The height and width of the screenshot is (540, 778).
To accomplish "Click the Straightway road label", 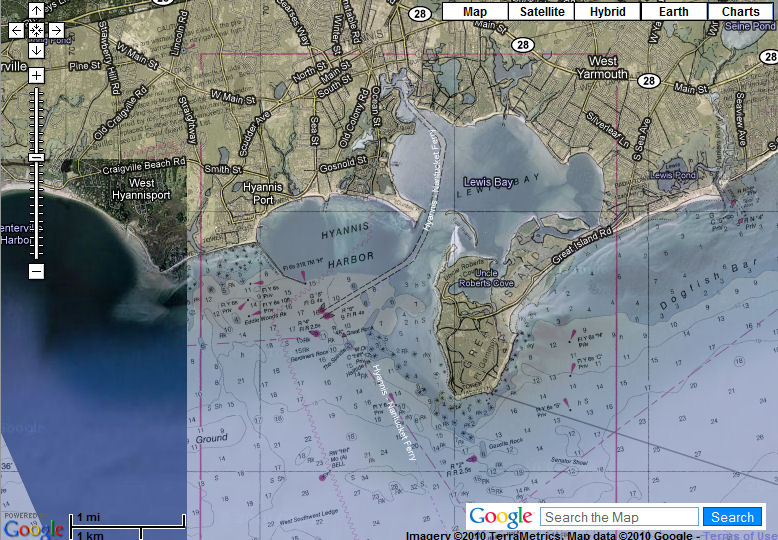I will (x=188, y=120).
